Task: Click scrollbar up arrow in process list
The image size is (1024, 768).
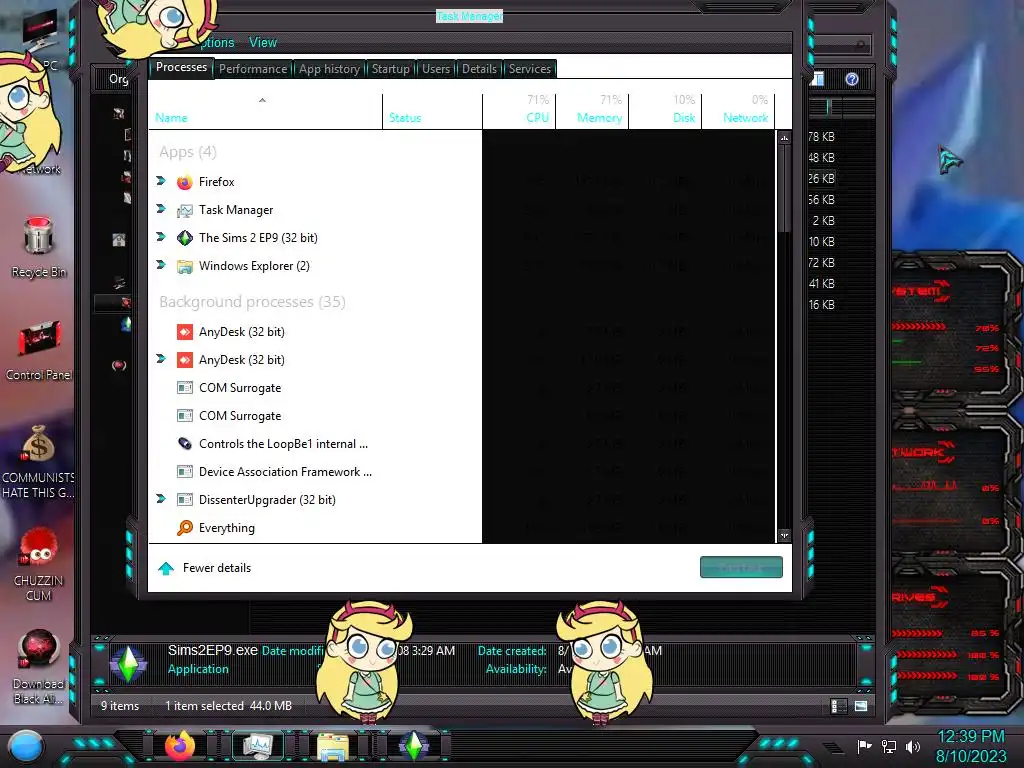Action: pos(784,138)
